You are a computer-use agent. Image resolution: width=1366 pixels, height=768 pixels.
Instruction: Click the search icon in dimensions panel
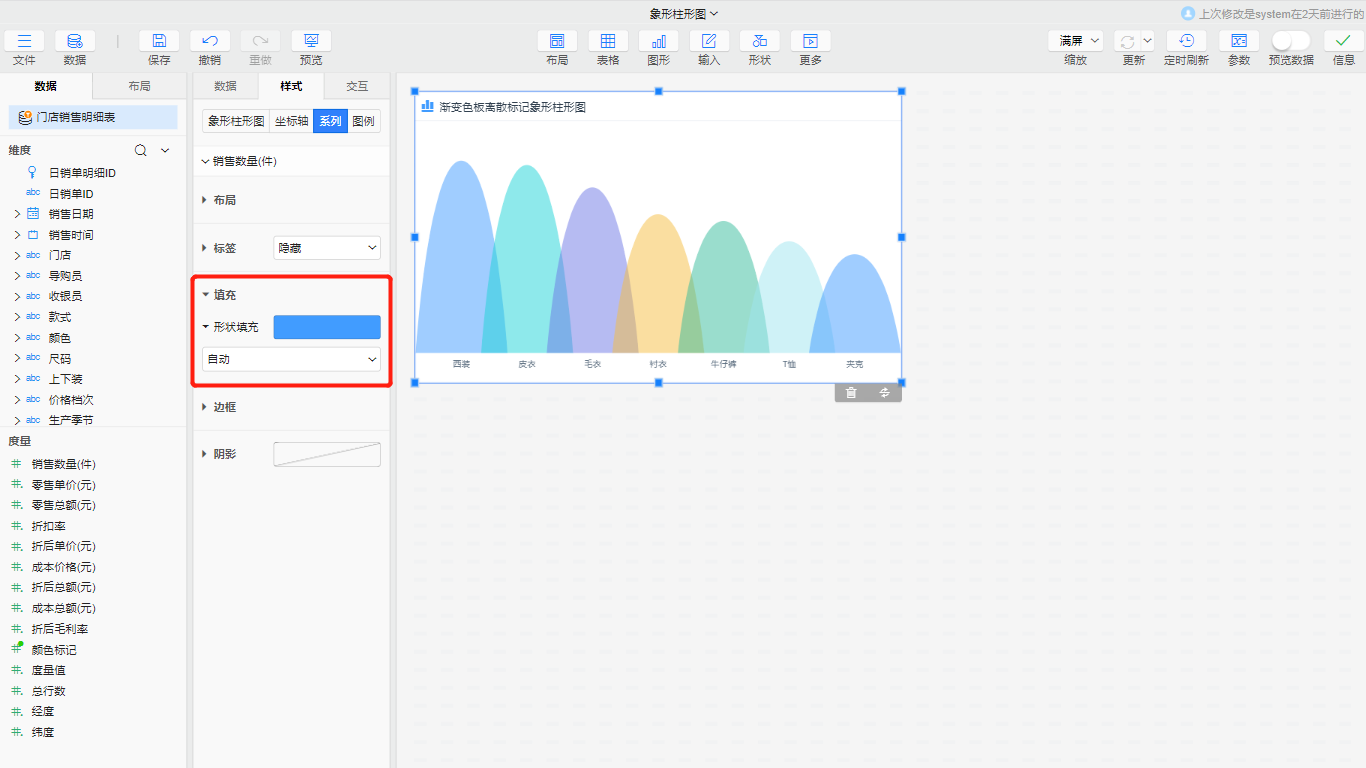coord(141,150)
